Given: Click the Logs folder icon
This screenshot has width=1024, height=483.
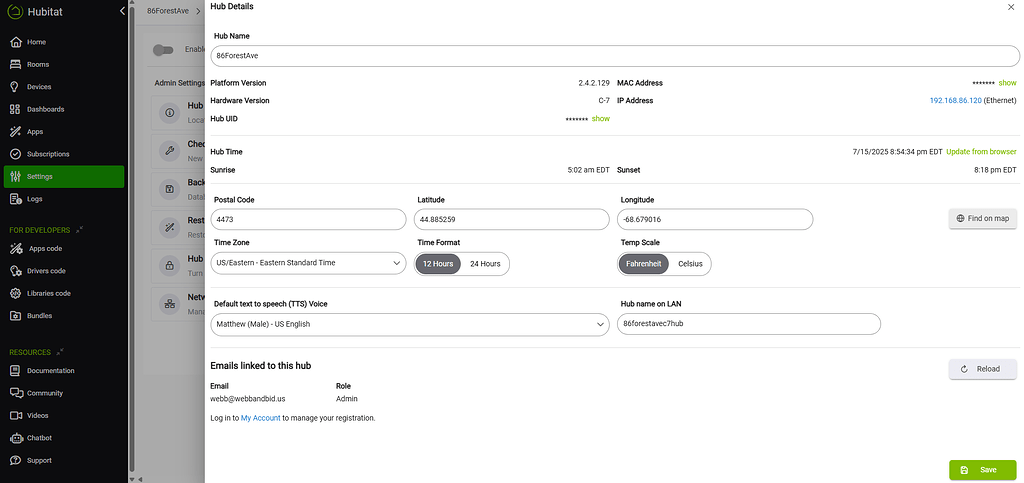Looking at the screenshot, I should [15, 199].
